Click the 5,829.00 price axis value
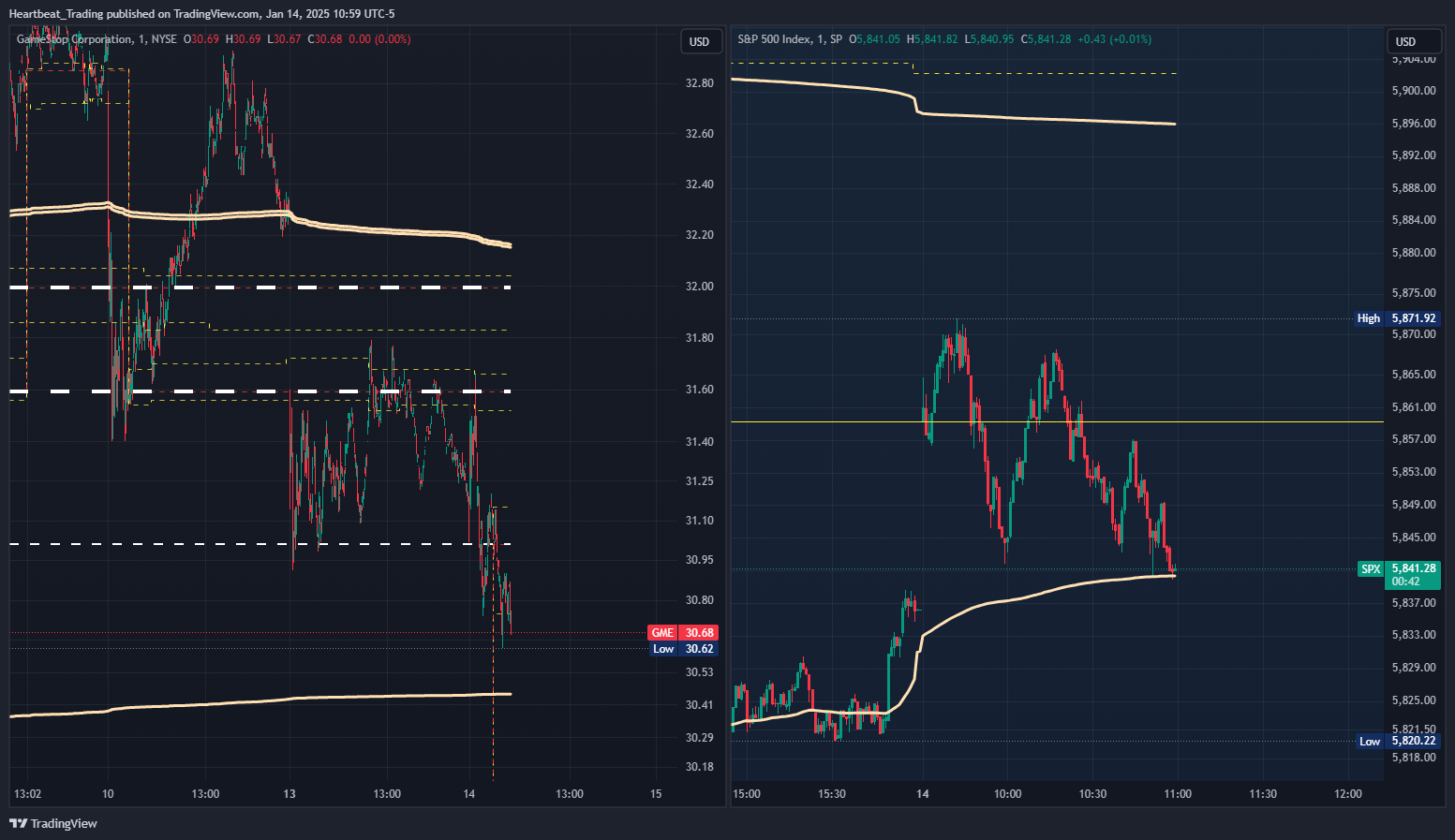Viewport: 1455px width, 840px height. point(1414,668)
